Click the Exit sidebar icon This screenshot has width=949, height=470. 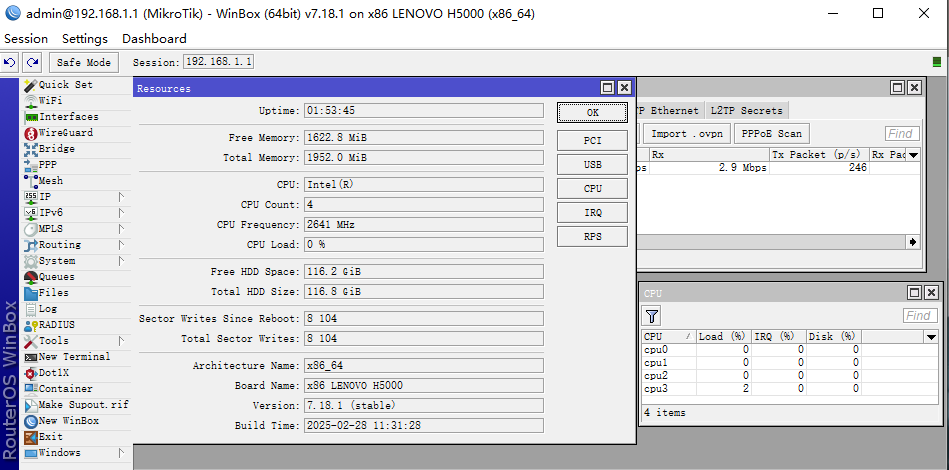tap(31, 437)
